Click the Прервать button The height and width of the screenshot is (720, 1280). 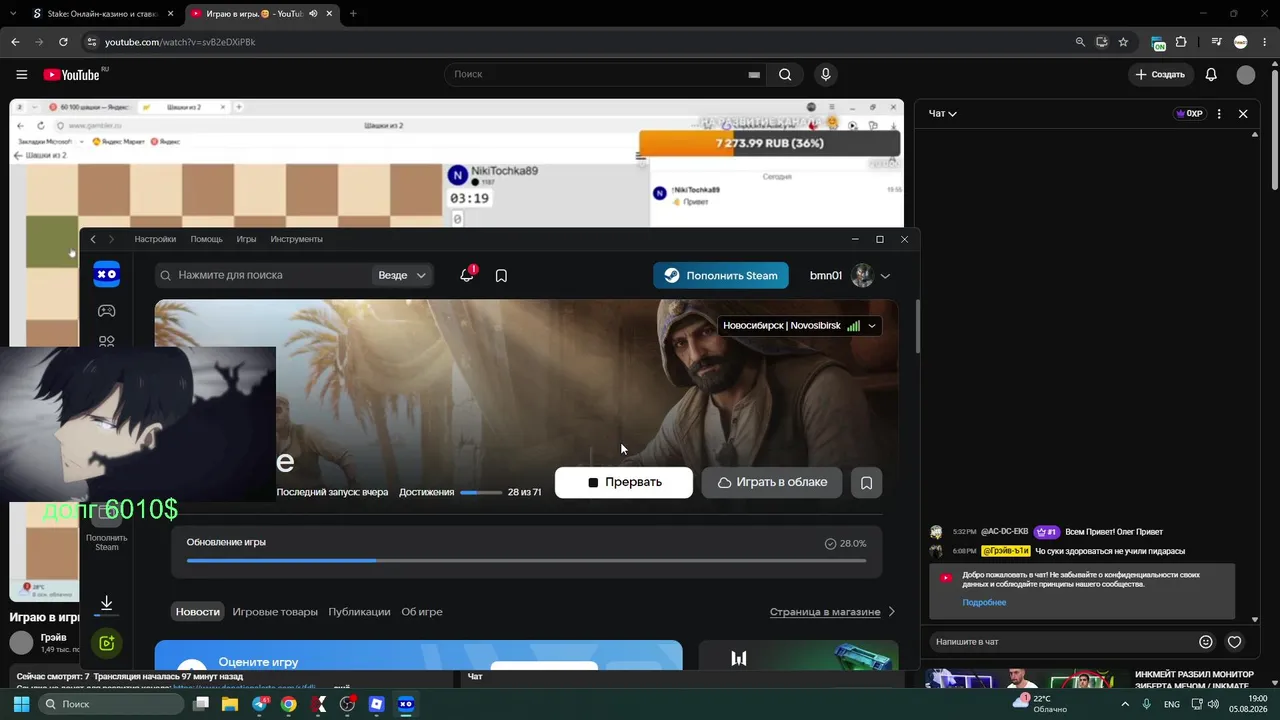[x=624, y=482]
